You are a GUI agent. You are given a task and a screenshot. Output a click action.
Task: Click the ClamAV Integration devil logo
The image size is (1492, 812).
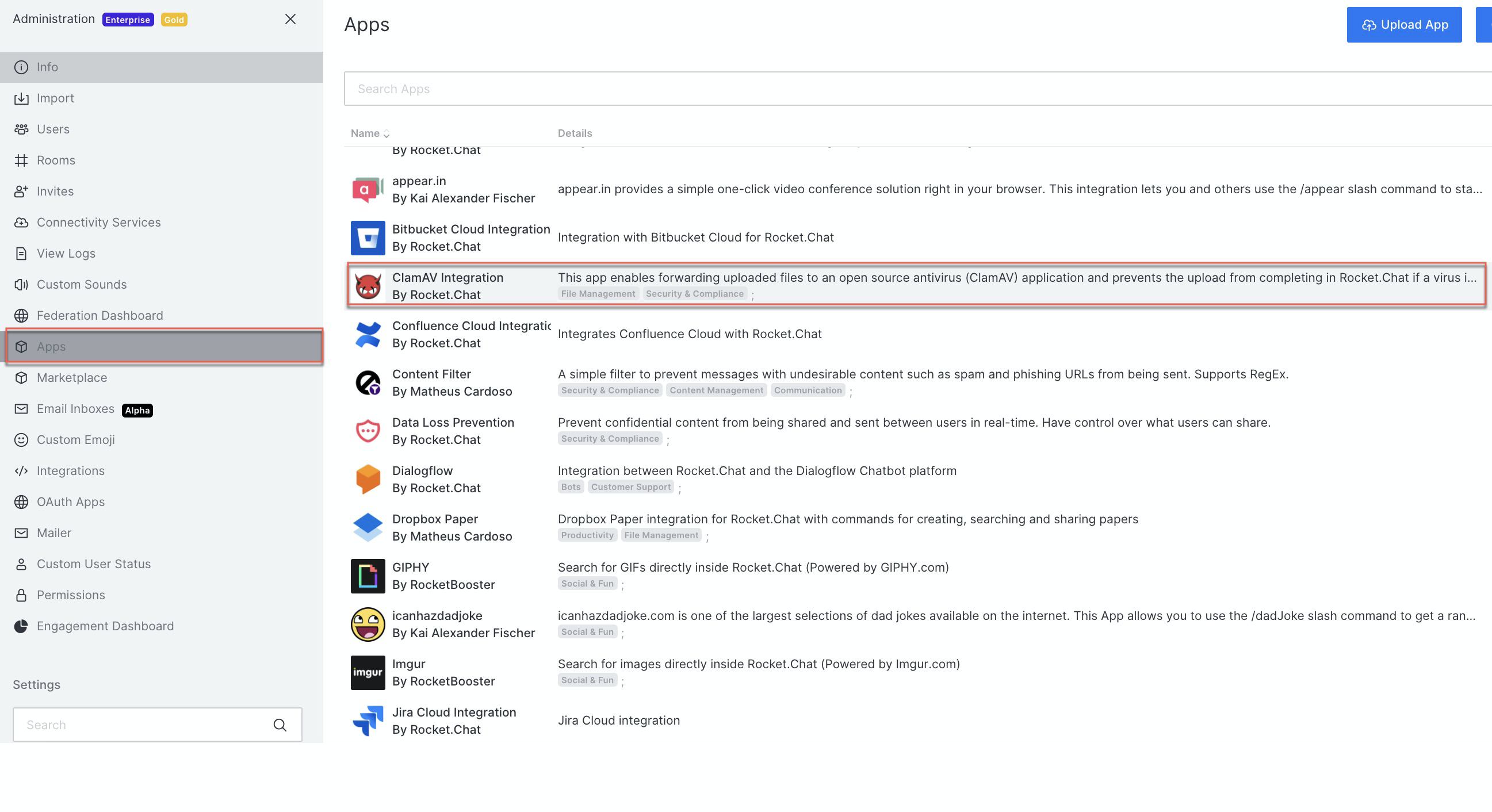(x=368, y=286)
